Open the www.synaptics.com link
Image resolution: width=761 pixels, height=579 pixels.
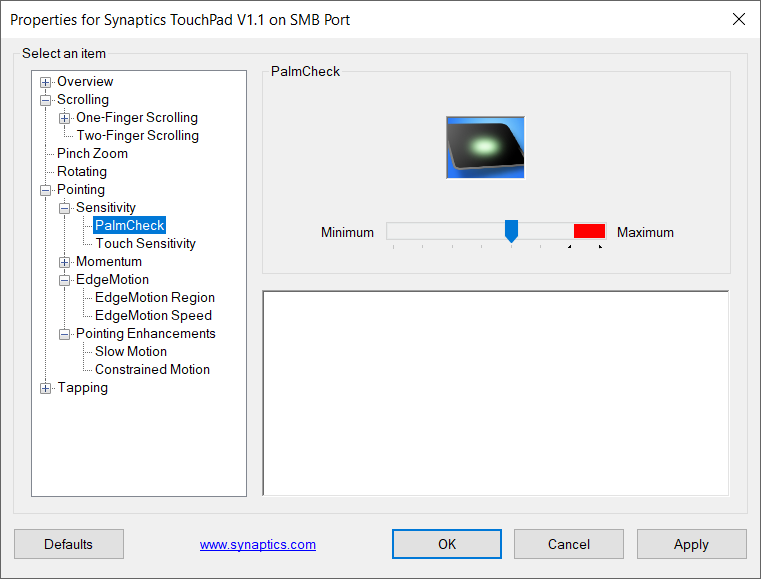click(258, 545)
